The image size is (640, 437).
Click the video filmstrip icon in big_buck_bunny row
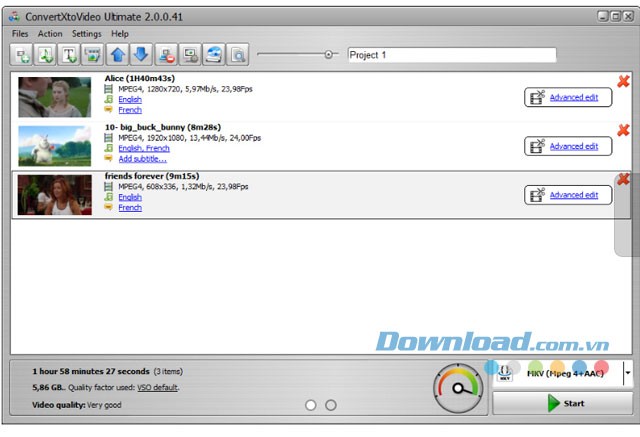pyautogui.click(x=108, y=138)
